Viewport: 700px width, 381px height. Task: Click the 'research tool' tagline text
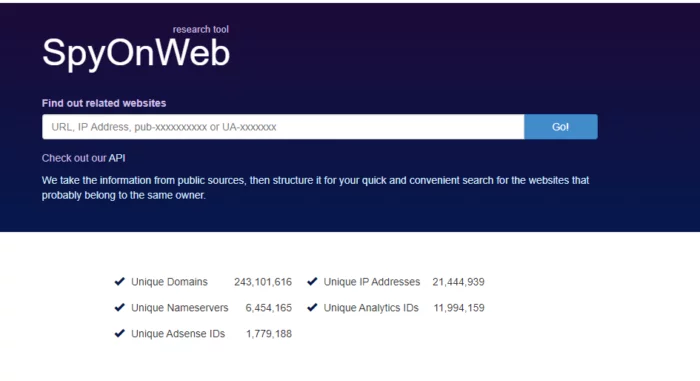(200, 29)
